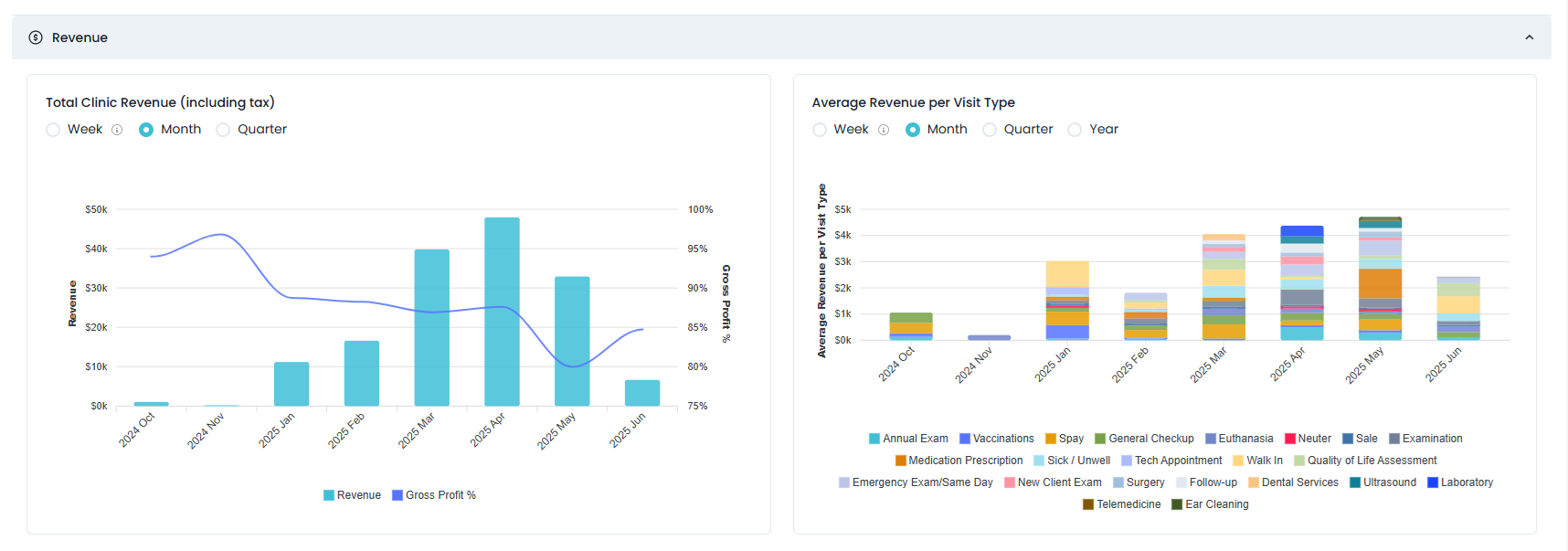
Task: Click the 2025 May stacked visit bar
Action: point(1380,279)
